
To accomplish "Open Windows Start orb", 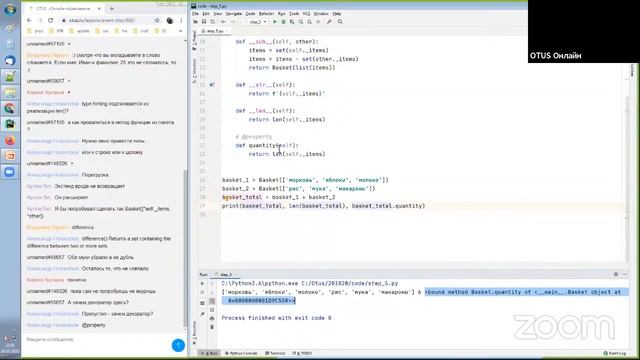I will pos(10,9).
